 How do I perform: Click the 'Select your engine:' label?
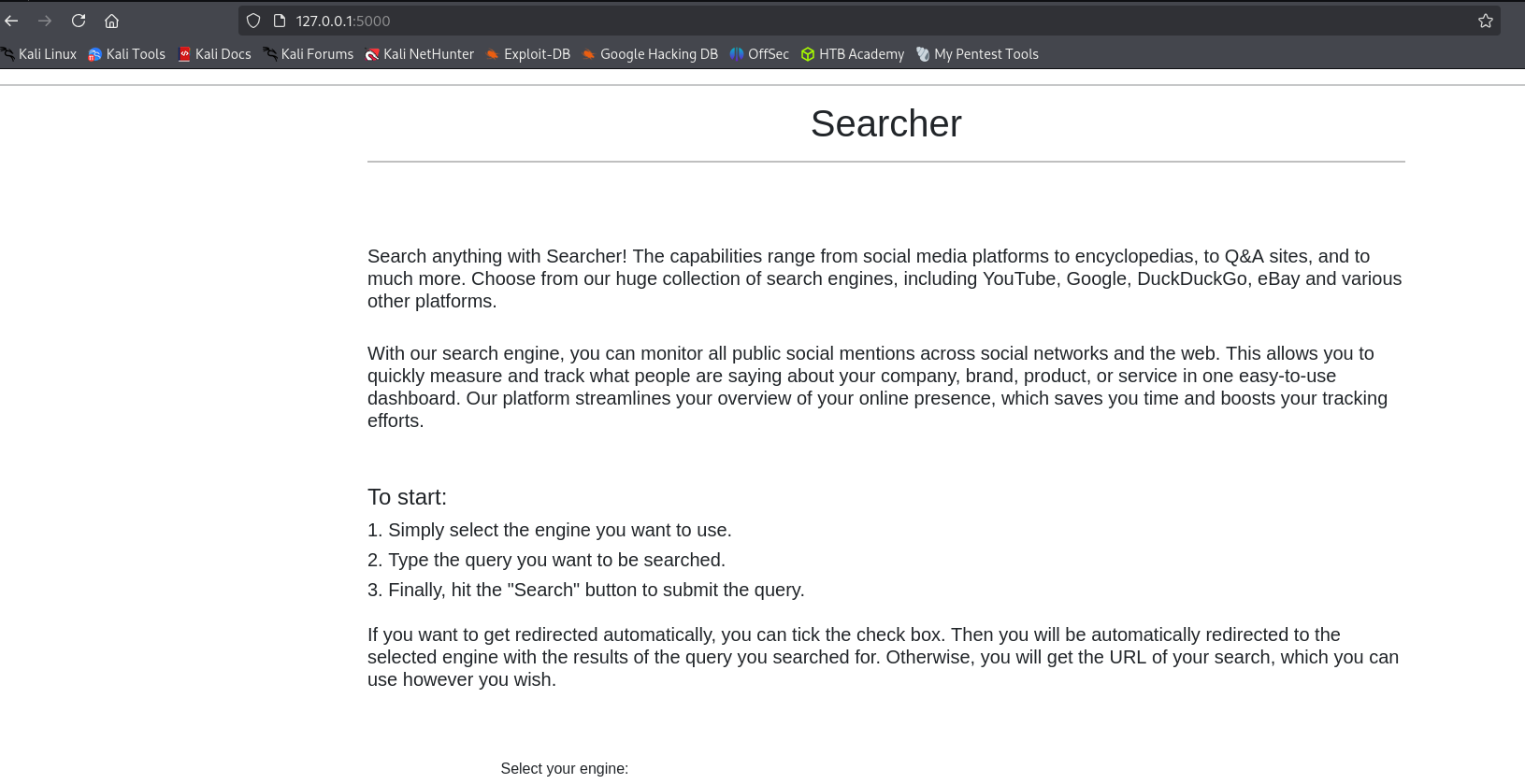[565, 768]
